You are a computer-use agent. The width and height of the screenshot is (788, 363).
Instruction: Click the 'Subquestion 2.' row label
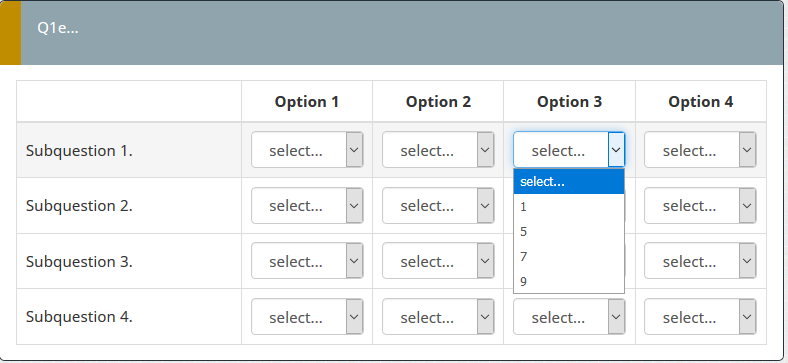[x=79, y=206]
